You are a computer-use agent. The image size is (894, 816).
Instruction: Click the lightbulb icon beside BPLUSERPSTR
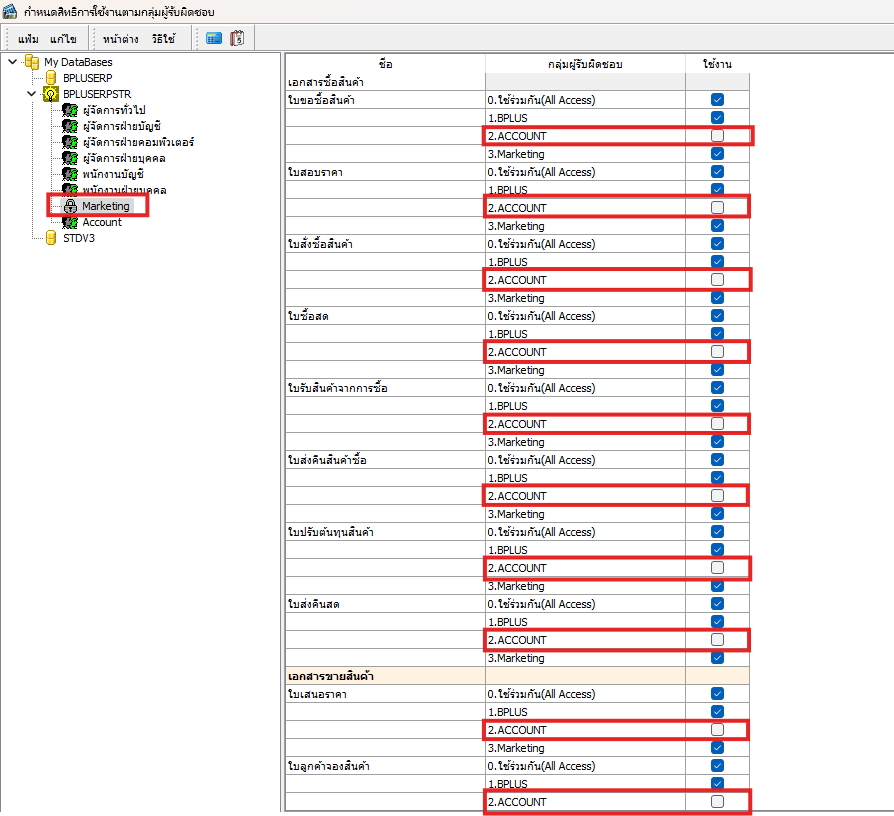[51, 94]
